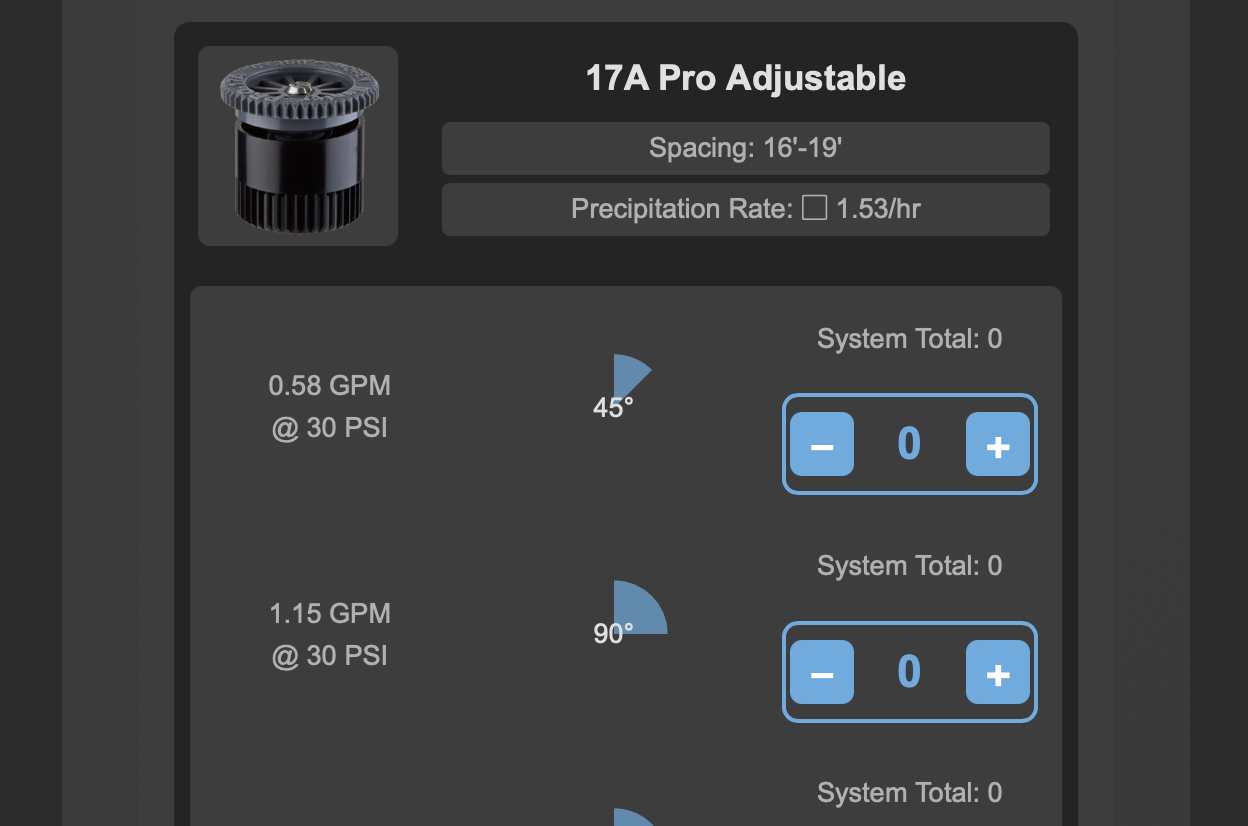
Task: Click the partially visible arc icon at bottom
Action: pyautogui.click(x=634, y=818)
